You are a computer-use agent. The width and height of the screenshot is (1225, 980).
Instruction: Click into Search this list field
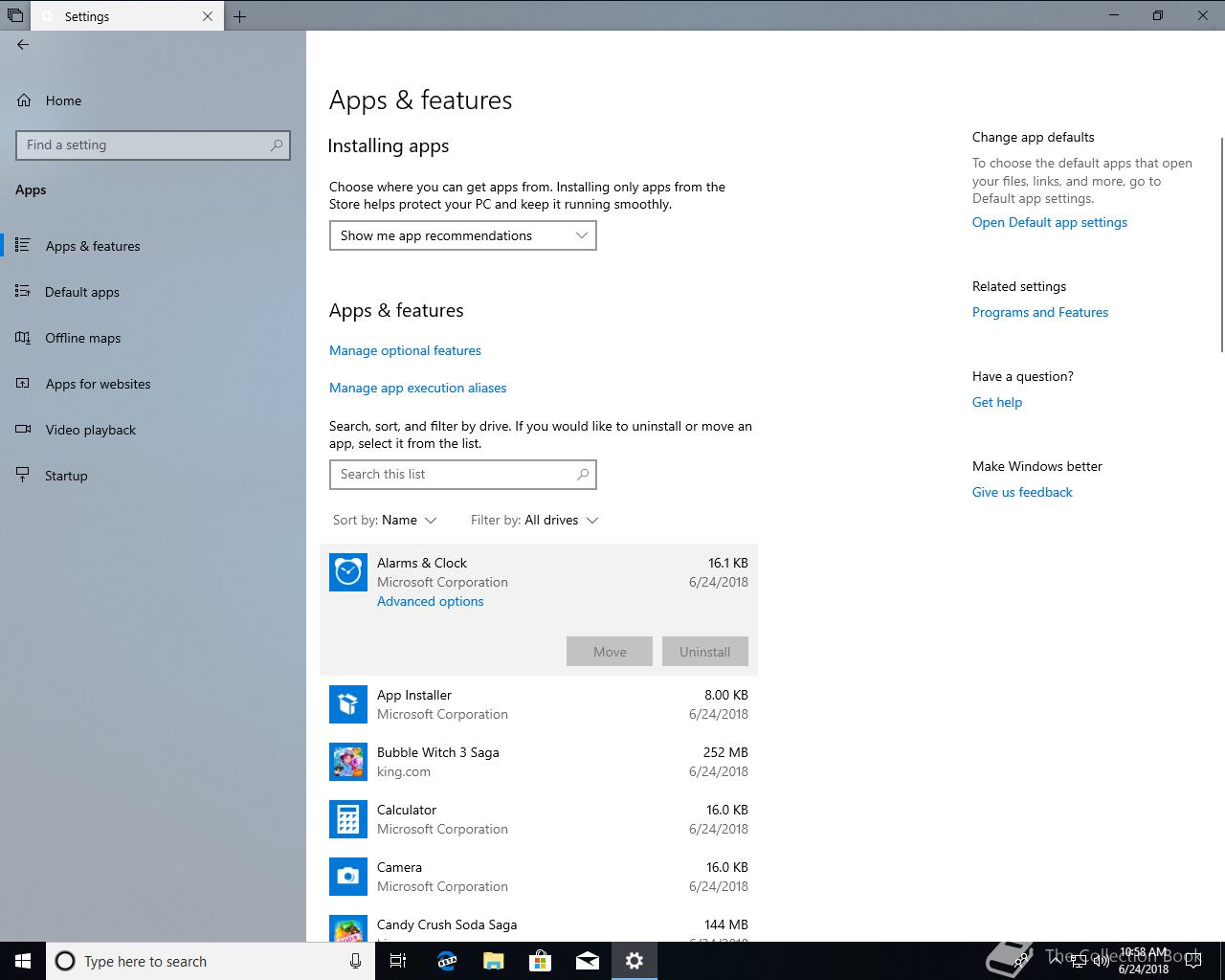point(463,475)
